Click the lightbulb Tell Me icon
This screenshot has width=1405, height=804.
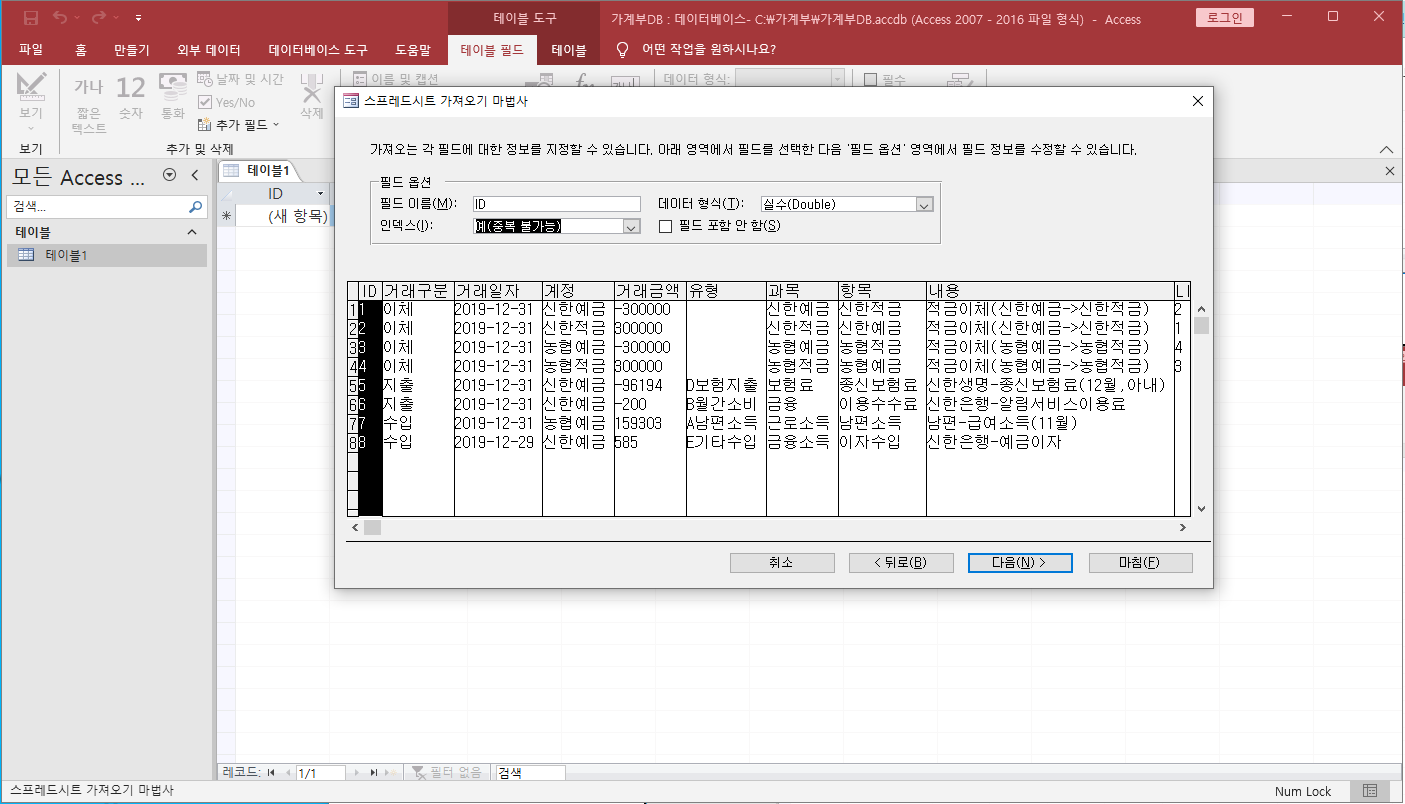pos(622,50)
